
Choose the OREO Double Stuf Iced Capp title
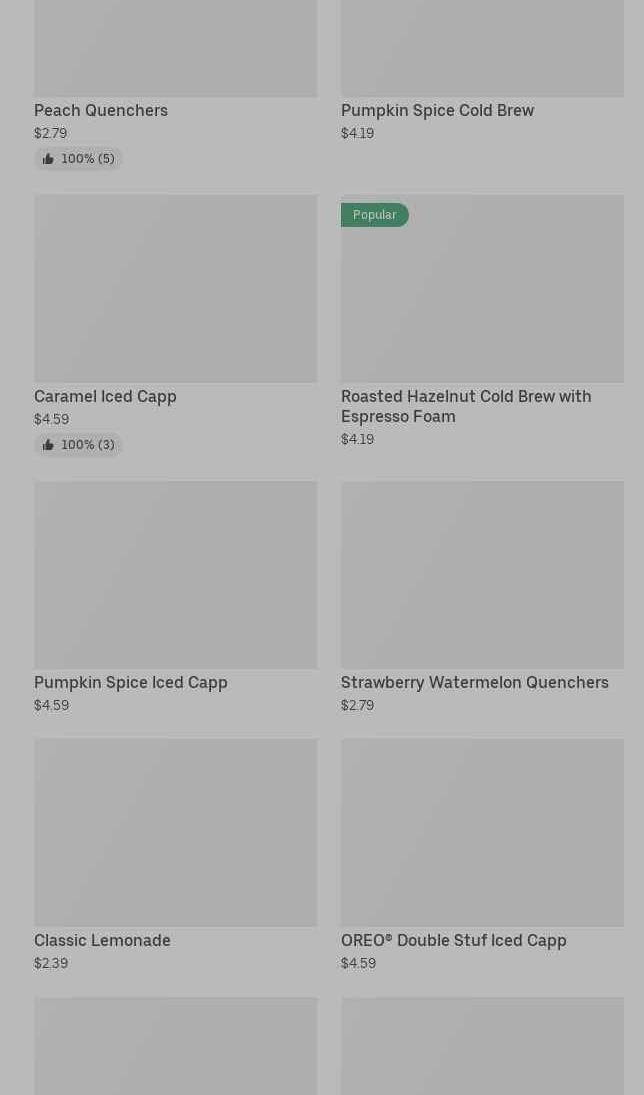coord(453,940)
